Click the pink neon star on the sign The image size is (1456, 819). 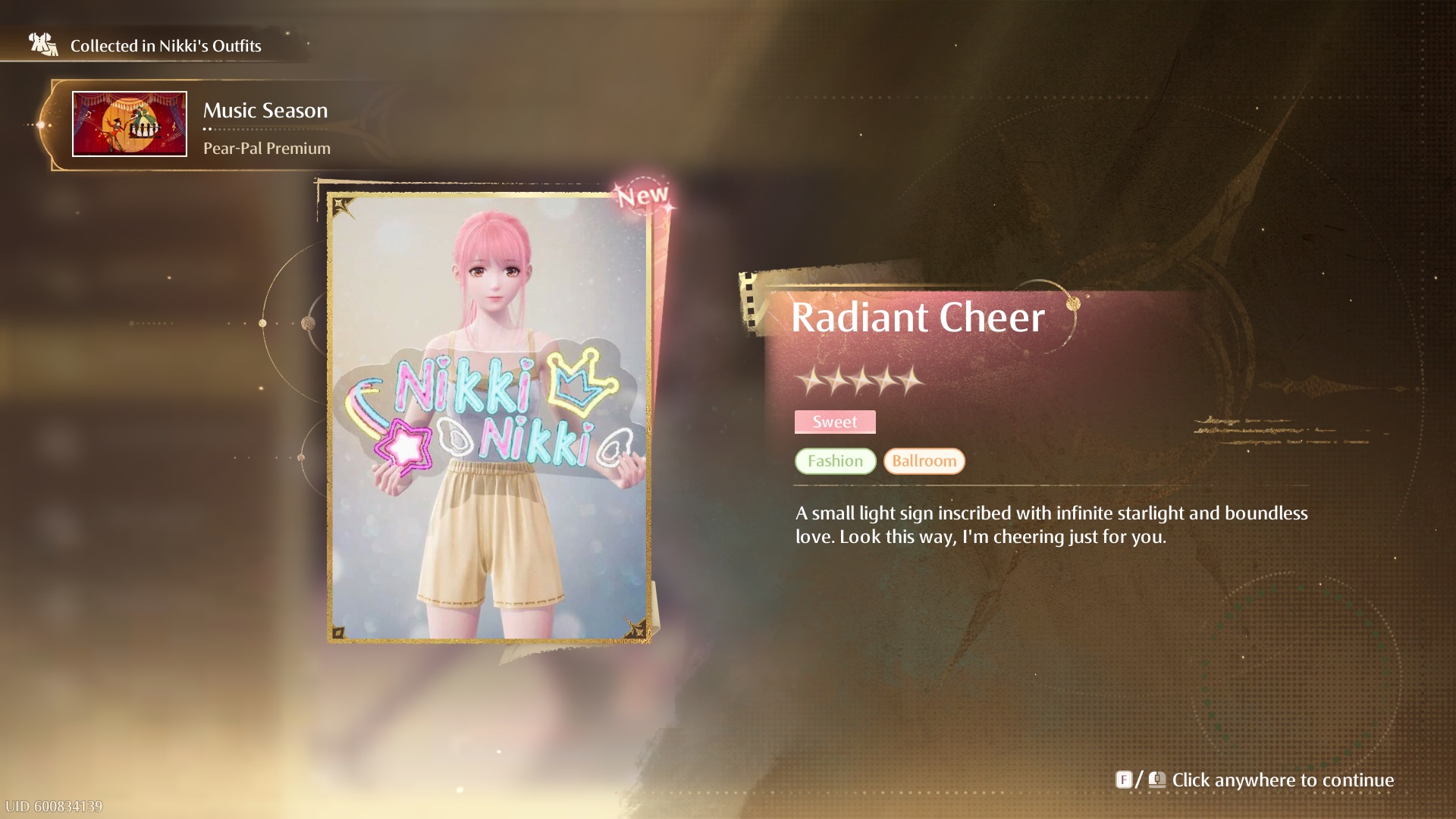(x=403, y=447)
